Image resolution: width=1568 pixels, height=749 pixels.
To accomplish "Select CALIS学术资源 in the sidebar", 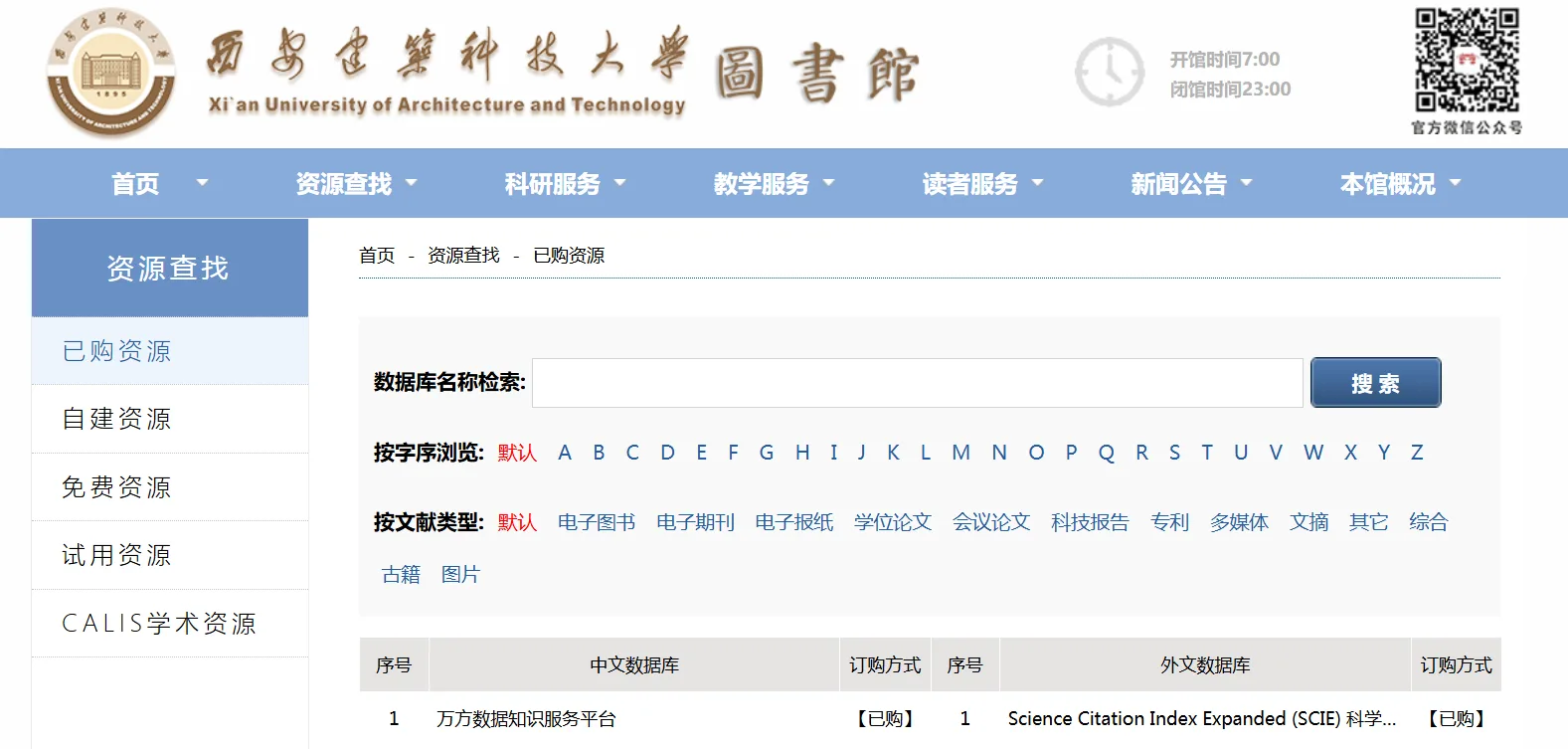I will tap(170, 624).
